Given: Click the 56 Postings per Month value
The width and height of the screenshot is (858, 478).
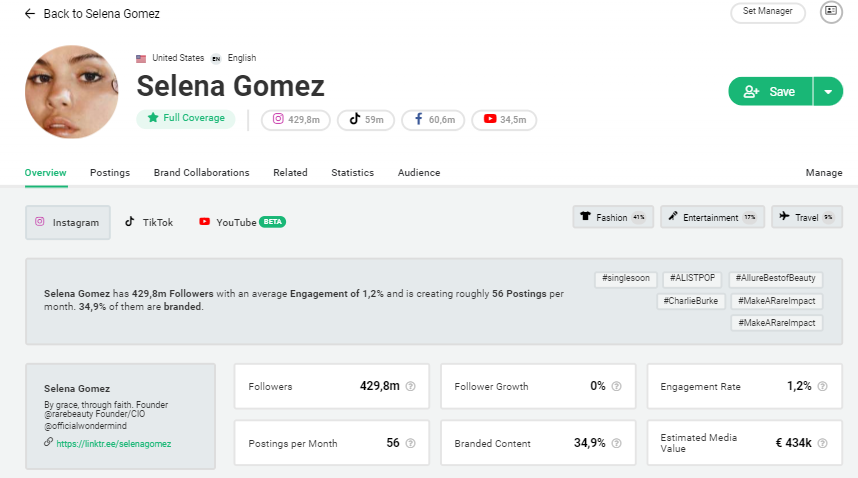Looking at the screenshot, I should click(393, 443).
